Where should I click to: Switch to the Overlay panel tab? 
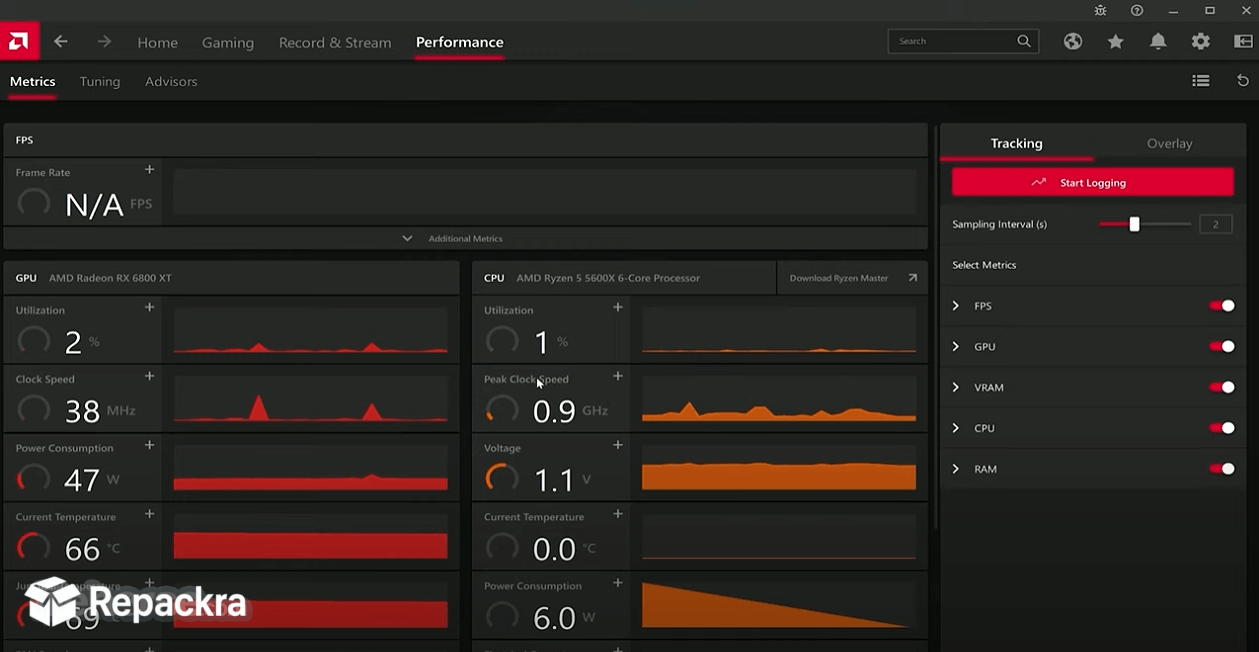[x=1169, y=143]
